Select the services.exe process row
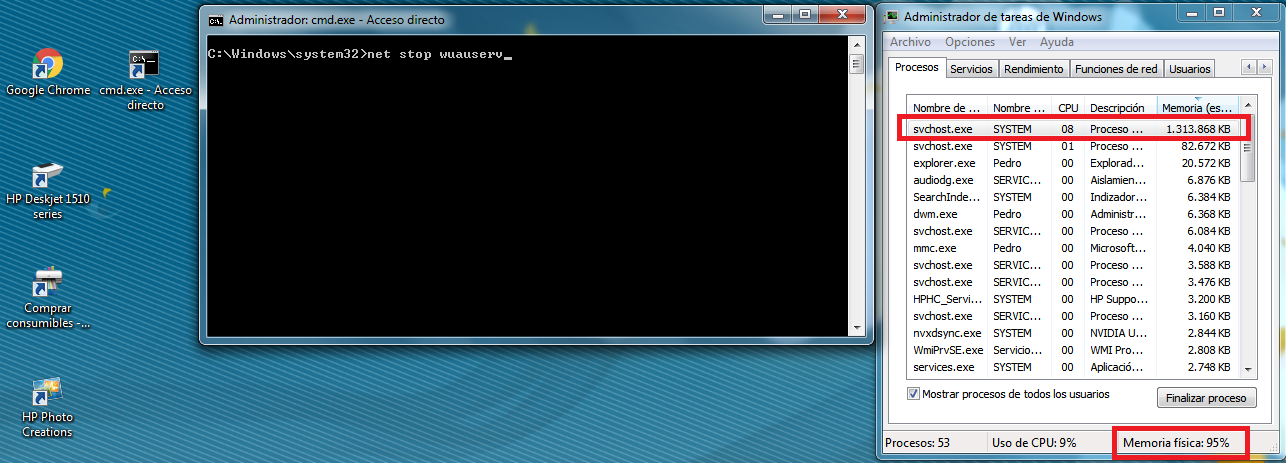Screen dimensions: 1286x463 point(1073,367)
